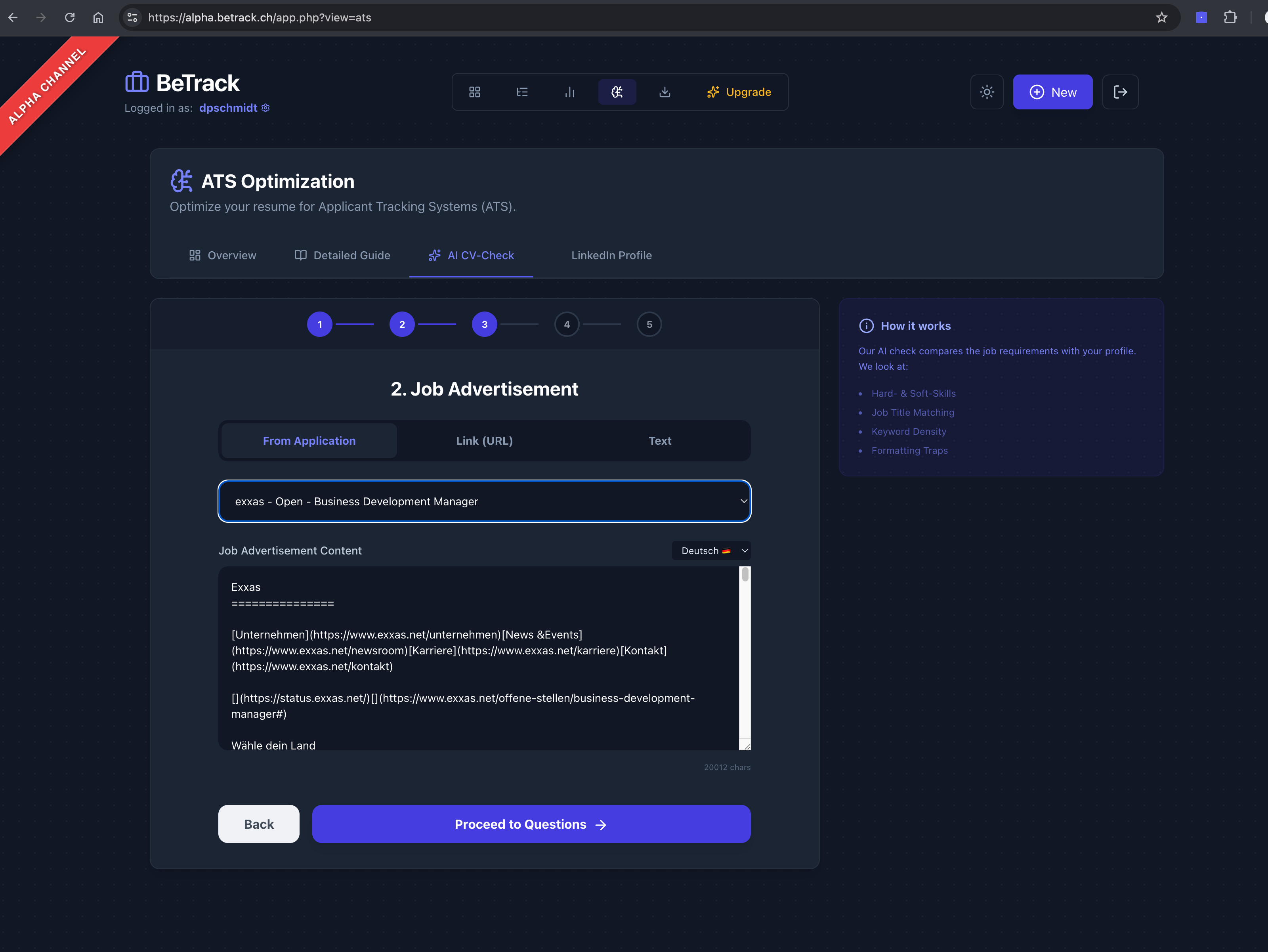The image size is (1268, 952).
Task: Open the bar chart statistics icon
Action: pos(570,92)
